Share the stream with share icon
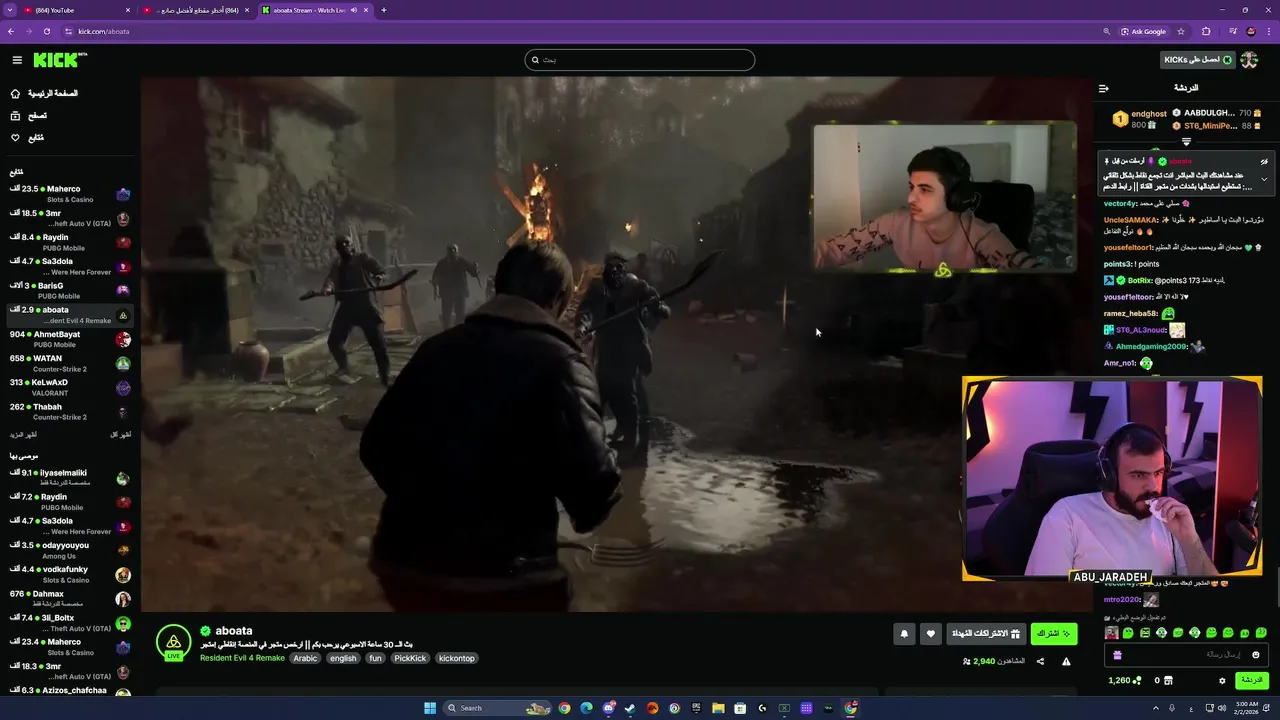The height and width of the screenshot is (720, 1280). [1040, 661]
